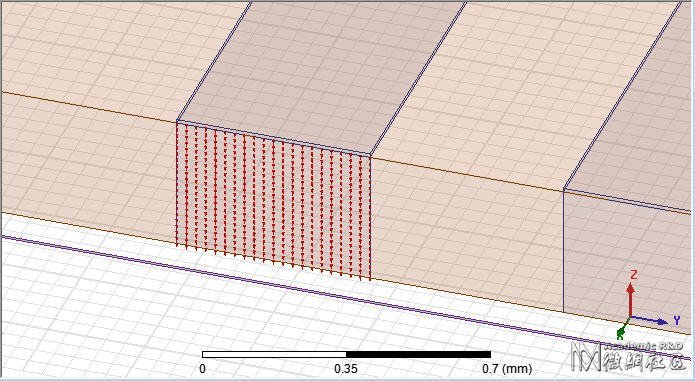This screenshot has height=381, width=695.
Task: Click the Y label on the coordinate triad
Action: (676, 320)
